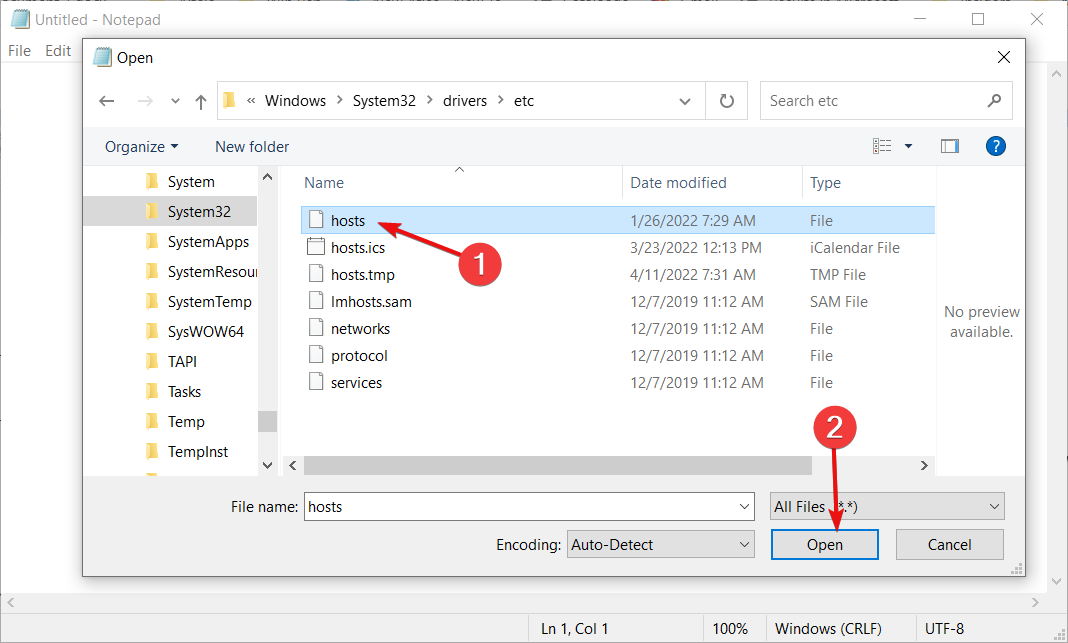
Task: Click 100% zoom in Notepad status bar
Action: point(730,629)
